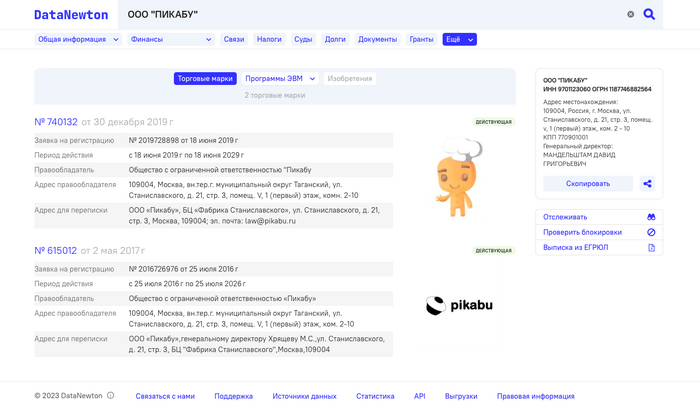700x409 pixels.
Task: Click period text с 18 июня 2019 г по 18 июня 2029 г
Action: 186,155
